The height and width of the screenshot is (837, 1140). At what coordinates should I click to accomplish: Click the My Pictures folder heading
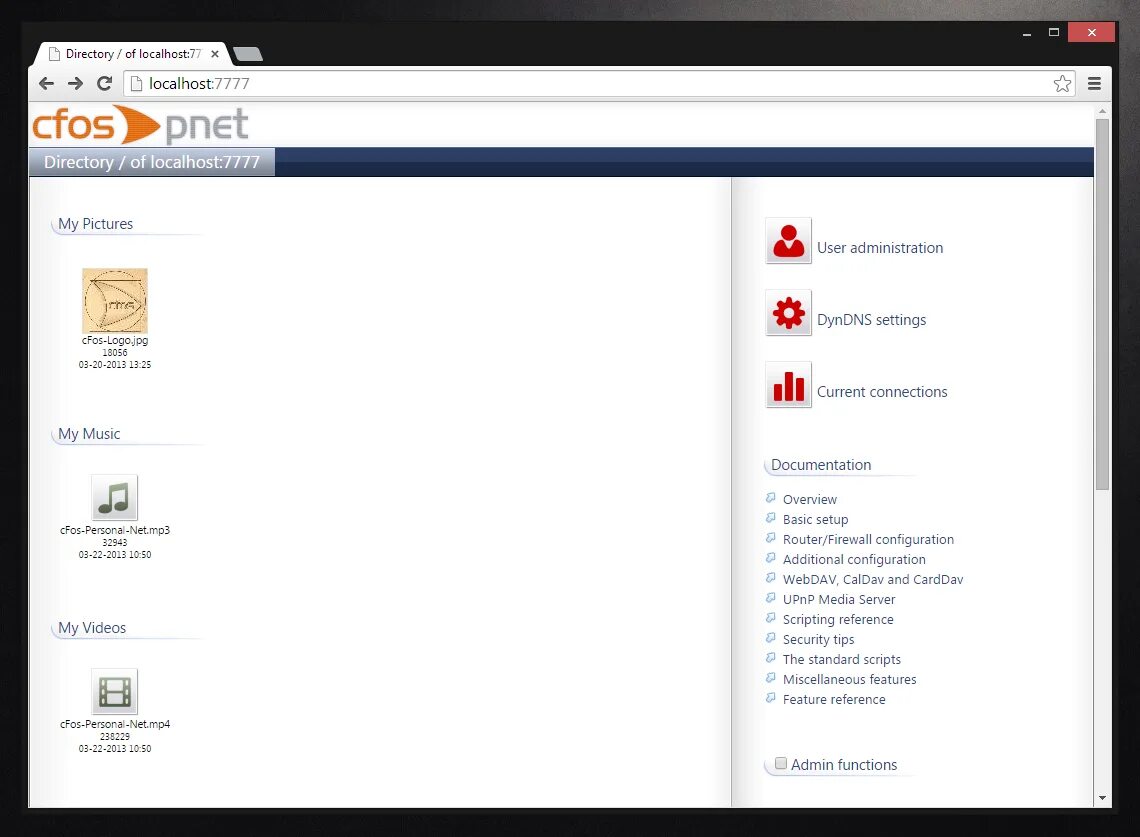95,224
